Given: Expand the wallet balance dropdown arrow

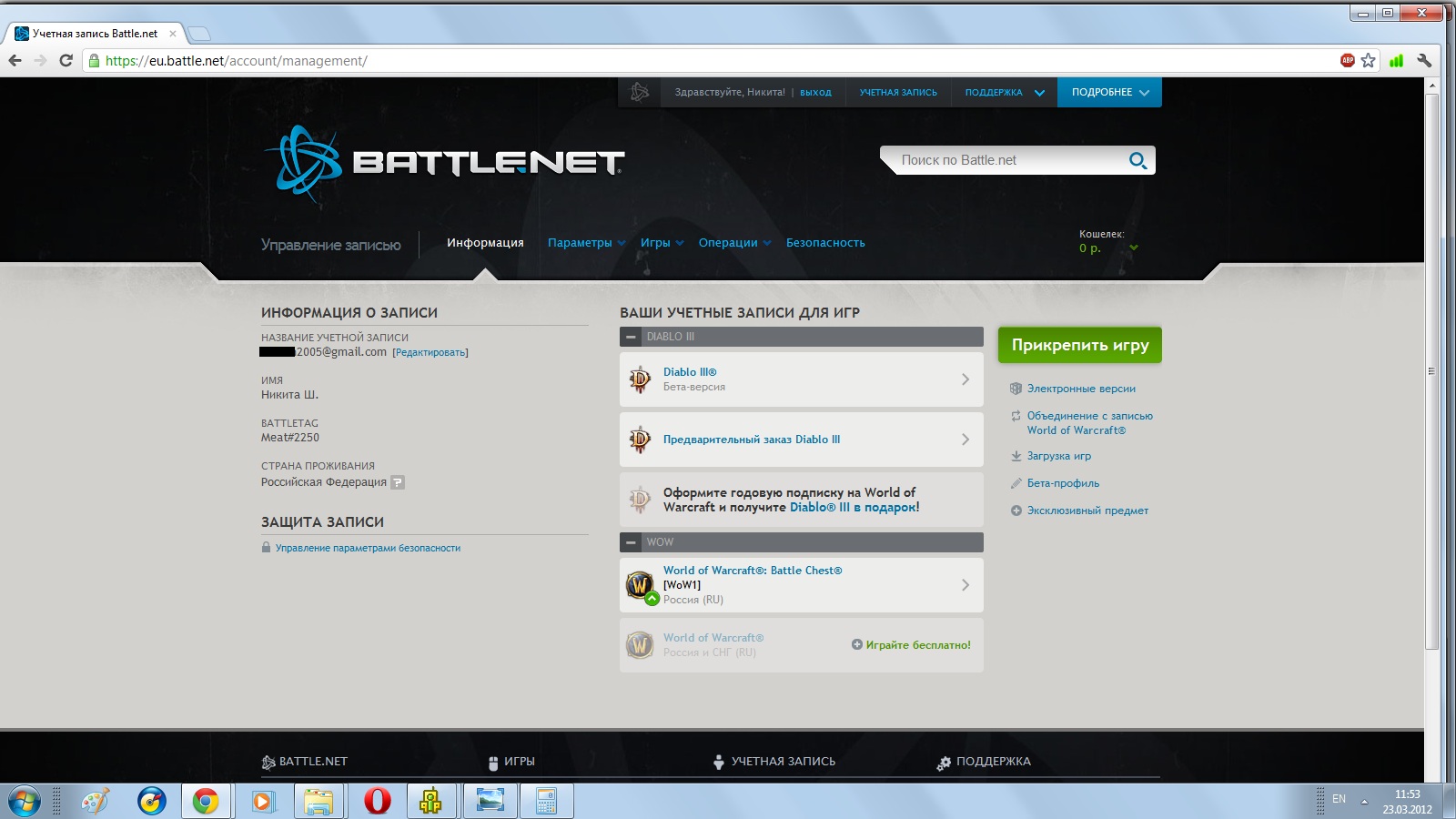Looking at the screenshot, I should tap(1134, 248).
